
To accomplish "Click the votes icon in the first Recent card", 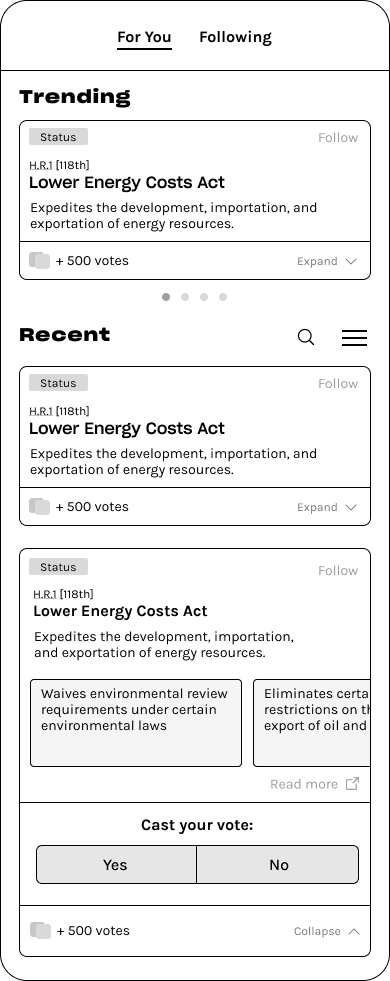I will 39,506.
